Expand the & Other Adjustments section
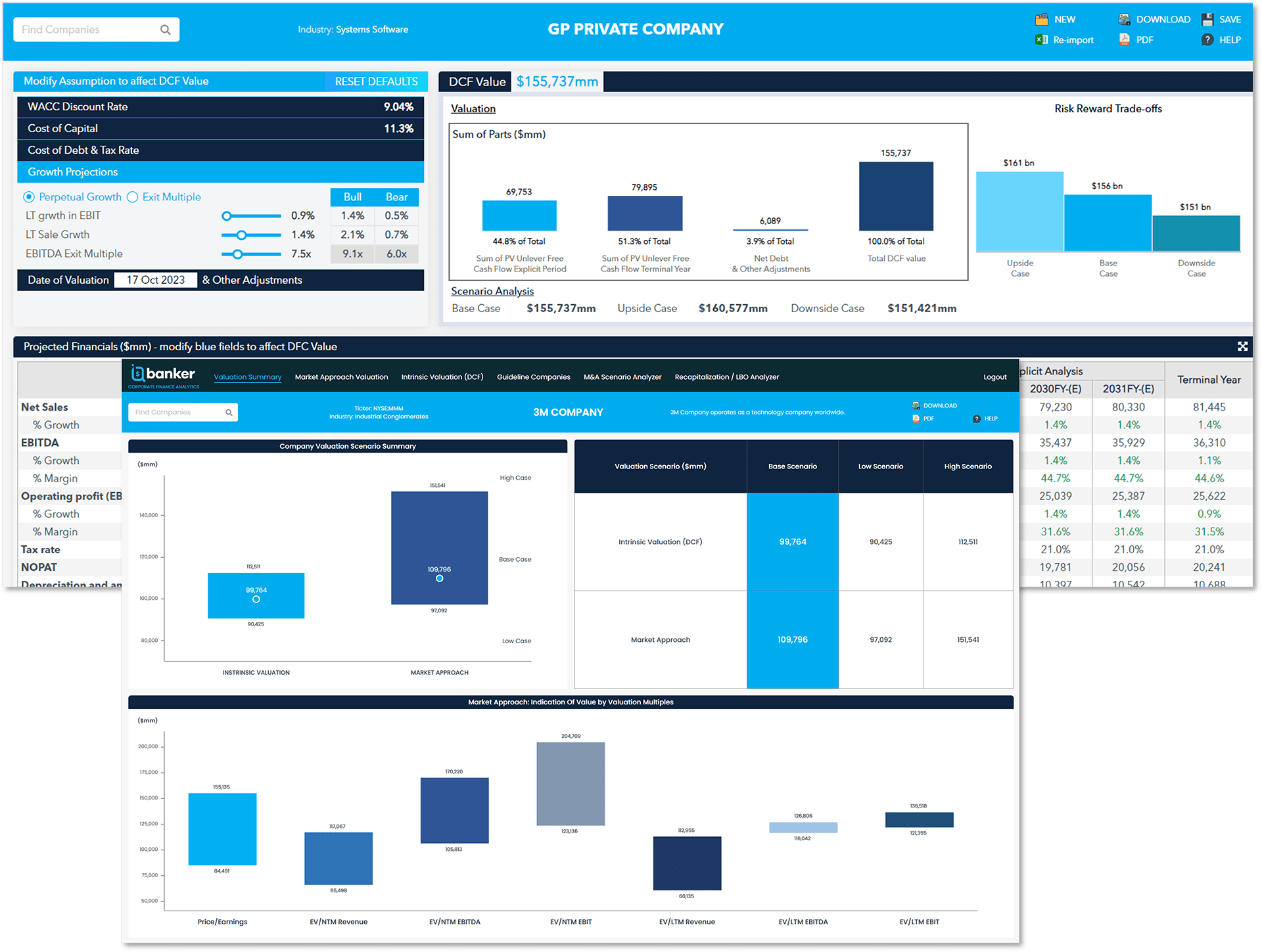Viewport: 1262px width, 952px height. point(252,280)
